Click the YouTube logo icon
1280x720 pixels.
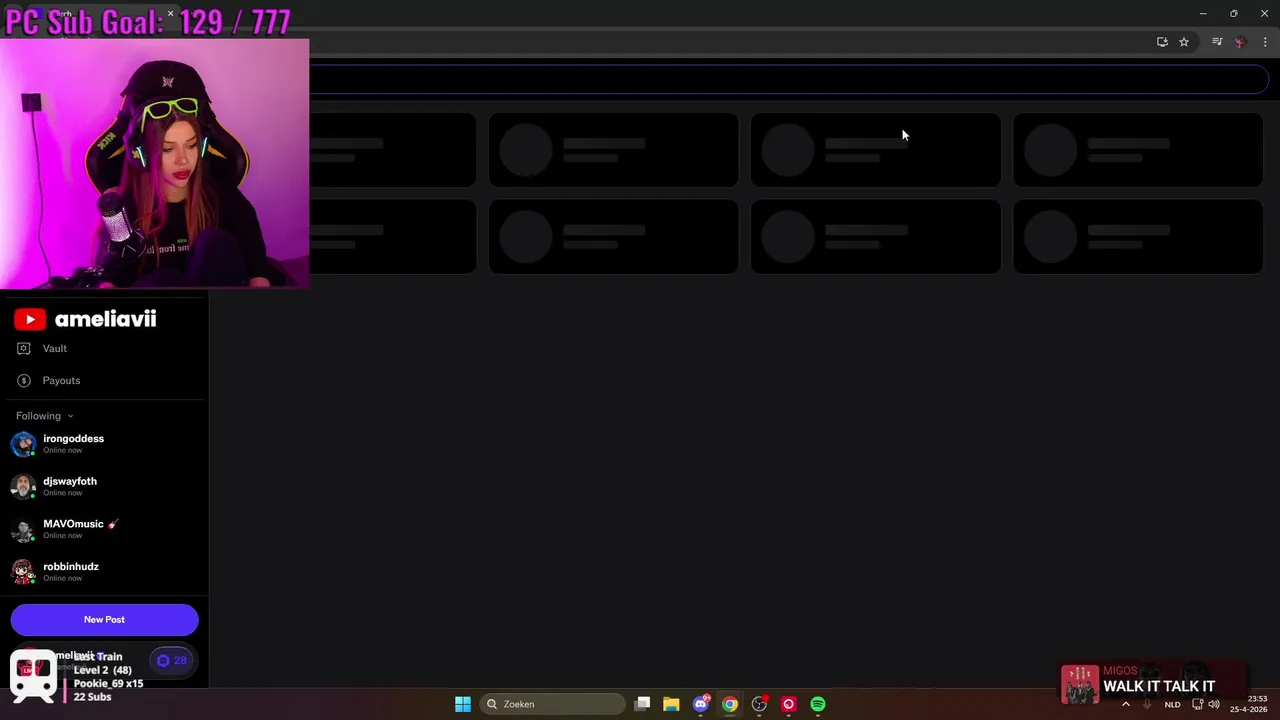pos(30,319)
